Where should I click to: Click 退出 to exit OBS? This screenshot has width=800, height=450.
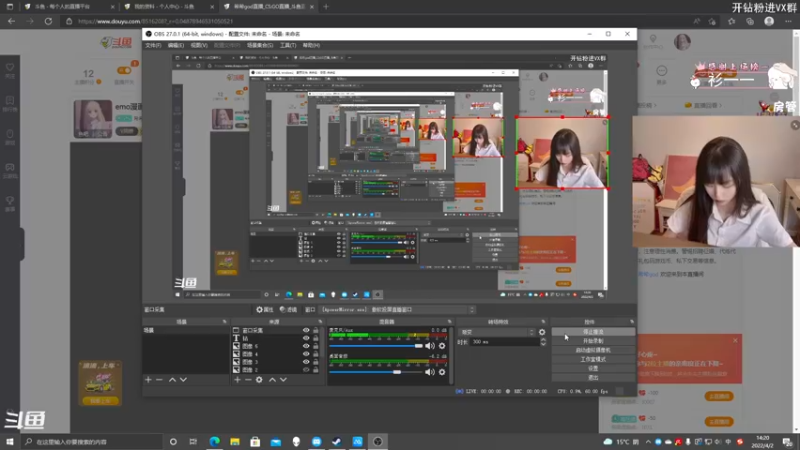click(x=593, y=378)
